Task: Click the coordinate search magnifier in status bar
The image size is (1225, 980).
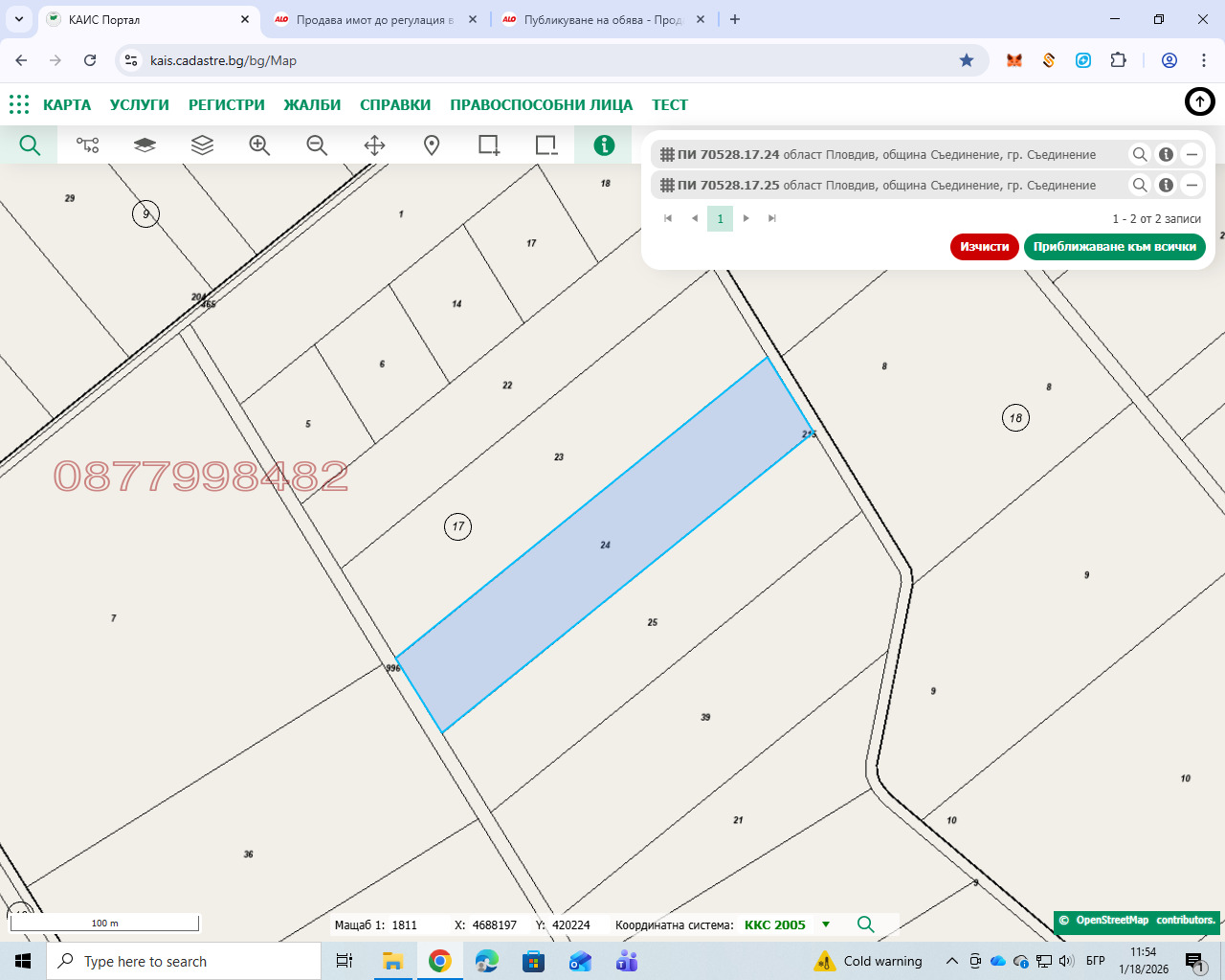Action: point(866,924)
